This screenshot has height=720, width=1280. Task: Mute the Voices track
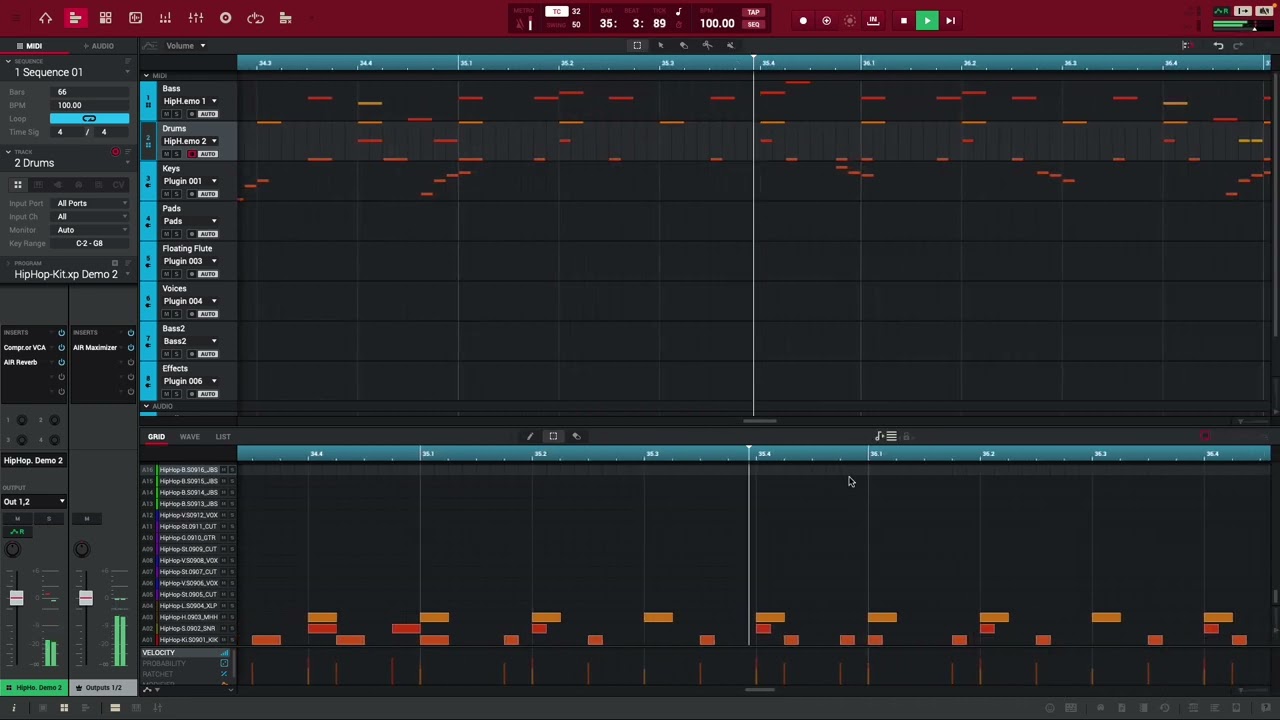click(x=166, y=314)
